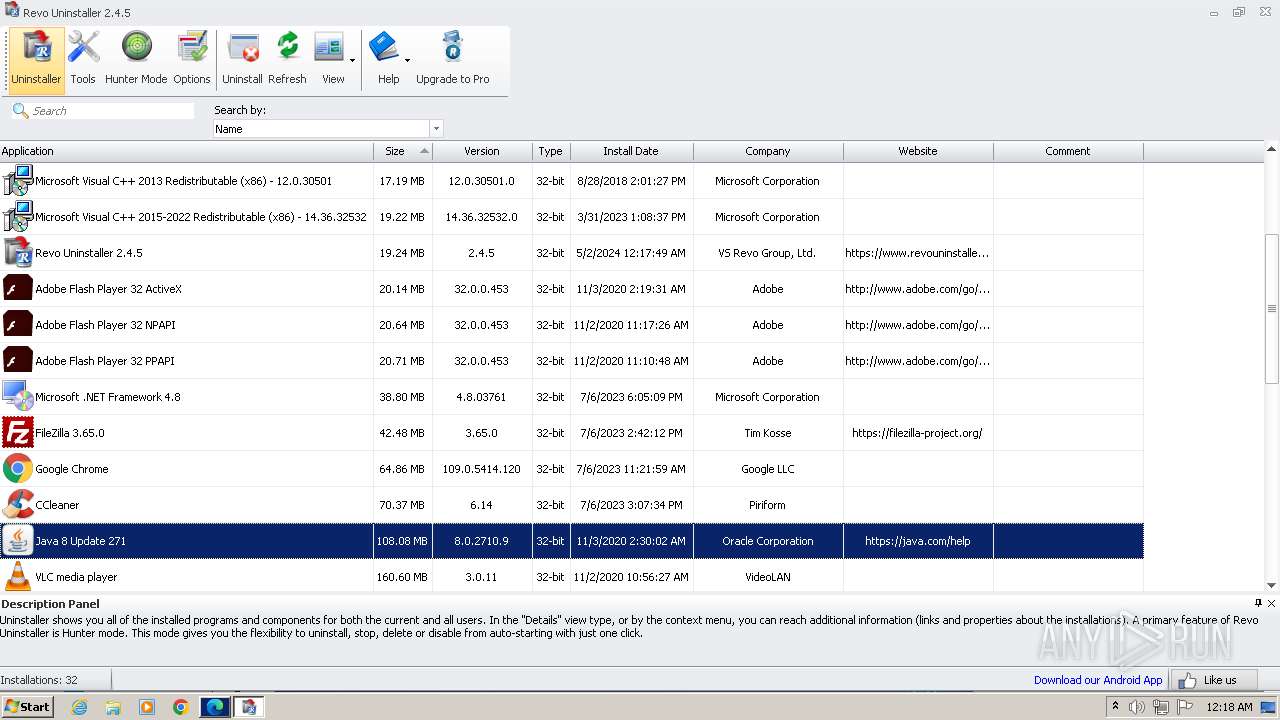This screenshot has height=720, width=1280.
Task: Activate Hunter Mode
Action: pos(136,60)
